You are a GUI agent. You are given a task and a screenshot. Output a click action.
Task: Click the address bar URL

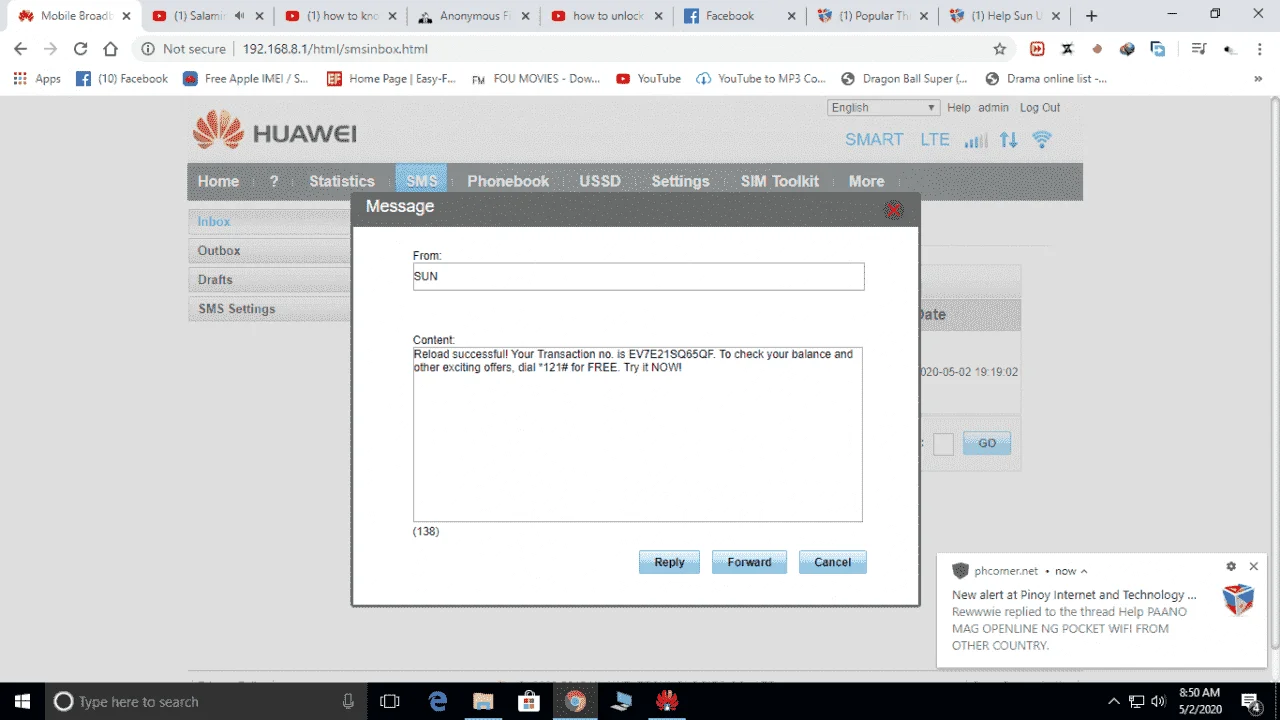[335, 49]
